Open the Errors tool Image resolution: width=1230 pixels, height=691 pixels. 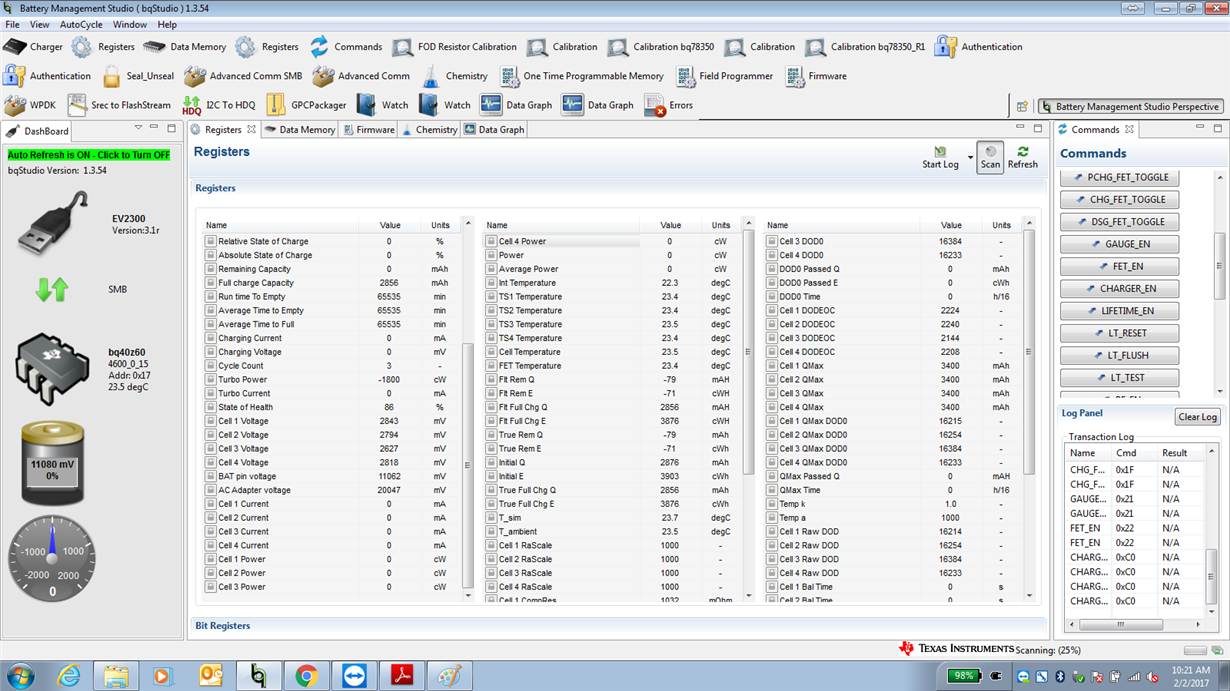coord(669,105)
